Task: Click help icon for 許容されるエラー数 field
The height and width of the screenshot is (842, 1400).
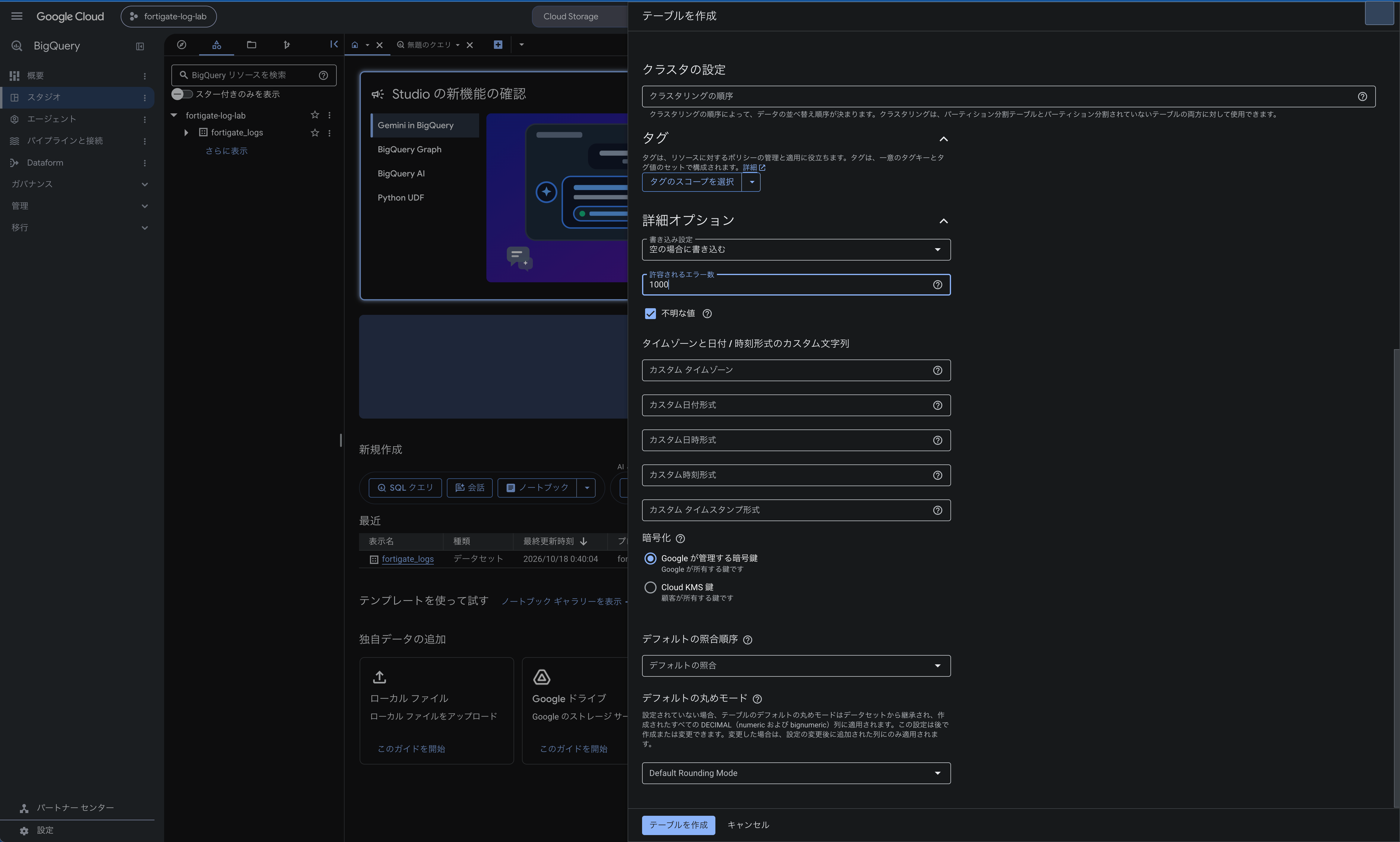Action: point(937,285)
